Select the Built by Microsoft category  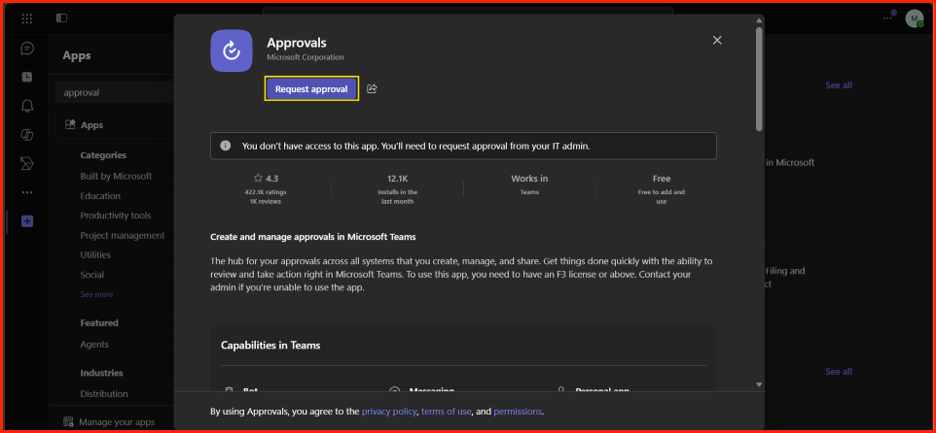click(x=116, y=176)
